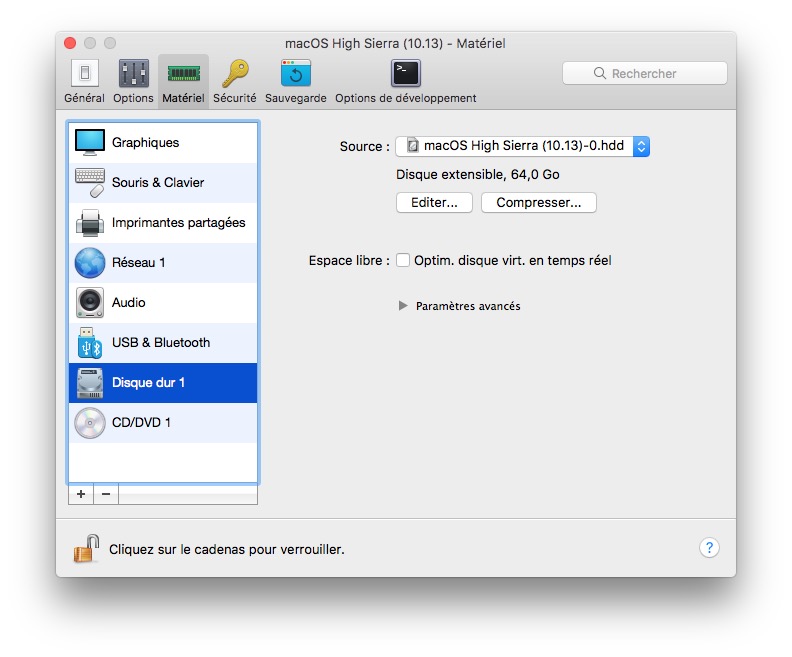792x657 pixels.
Task: Select CD/DVD 1 row text
Action: (141, 423)
